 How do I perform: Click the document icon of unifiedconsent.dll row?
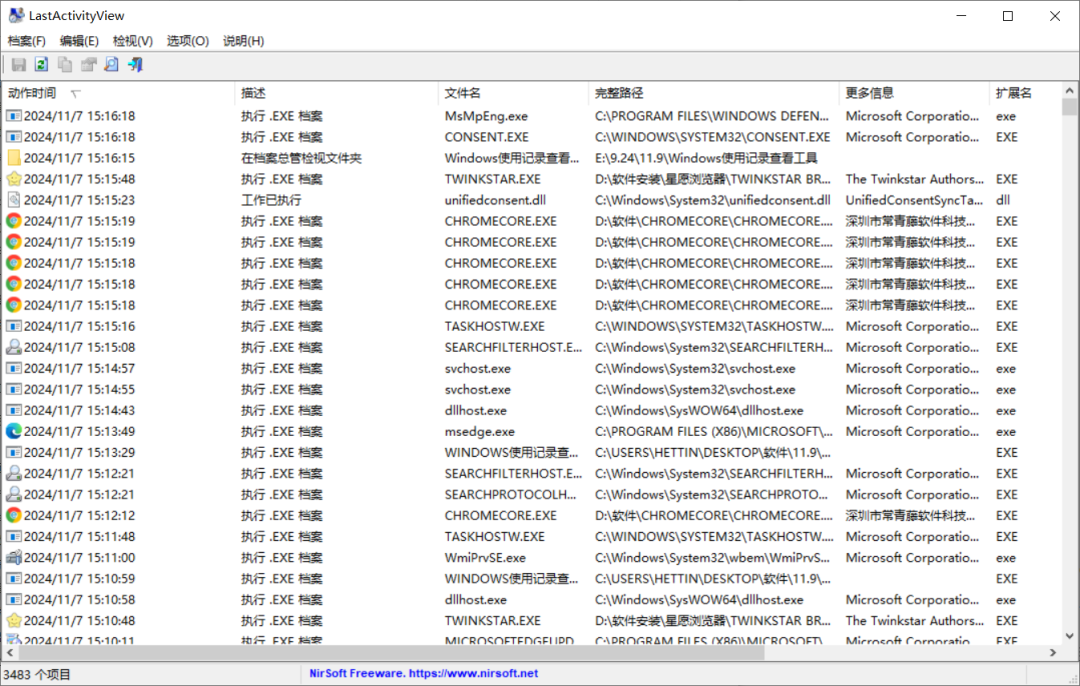click(14, 200)
